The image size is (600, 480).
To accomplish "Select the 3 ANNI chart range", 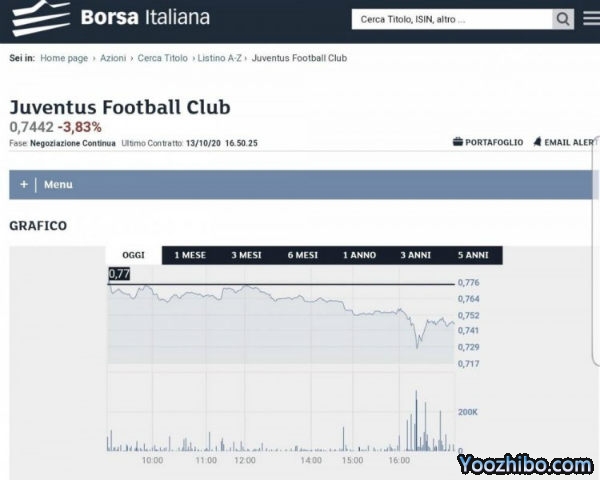I will click(x=416, y=255).
